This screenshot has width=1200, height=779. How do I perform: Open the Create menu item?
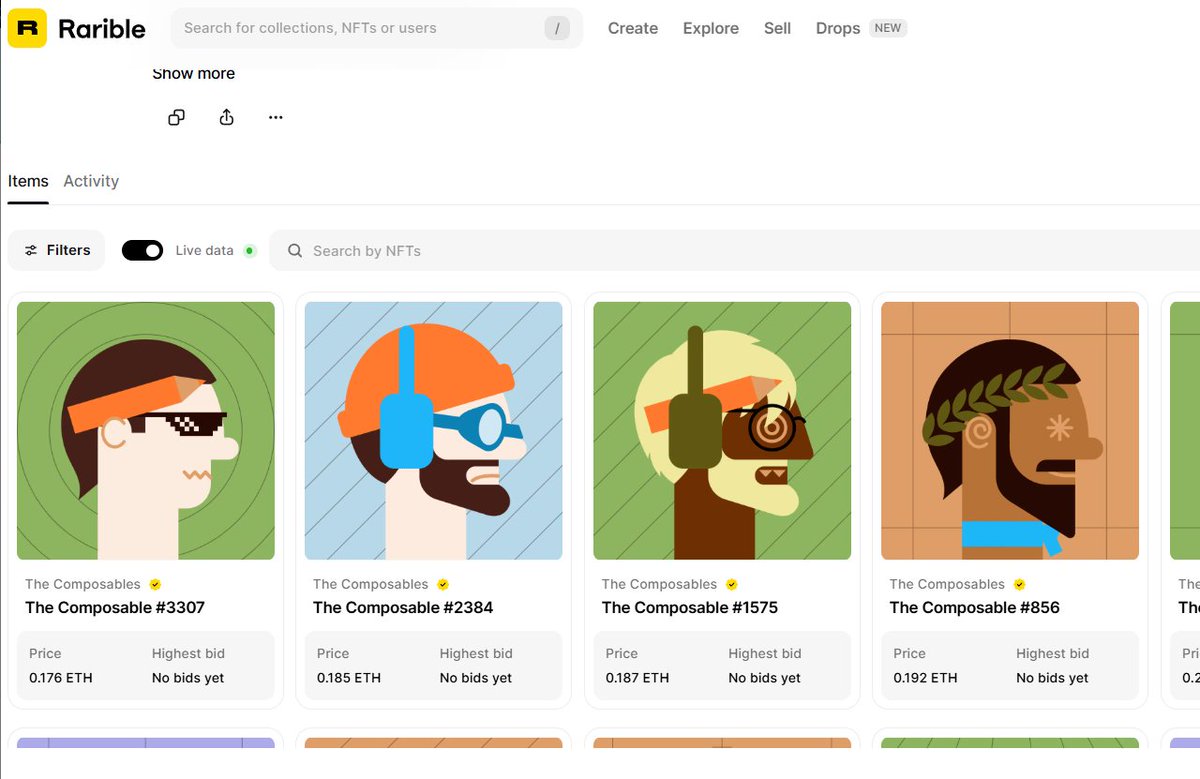click(x=633, y=28)
